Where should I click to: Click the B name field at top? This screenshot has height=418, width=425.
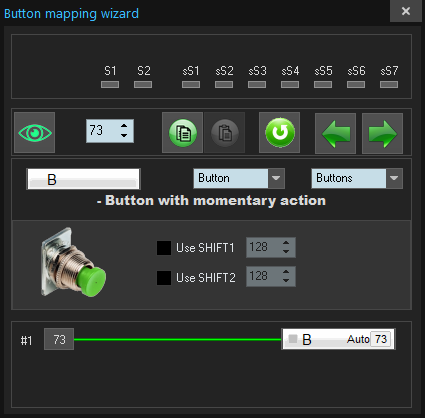click(x=83, y=179)
